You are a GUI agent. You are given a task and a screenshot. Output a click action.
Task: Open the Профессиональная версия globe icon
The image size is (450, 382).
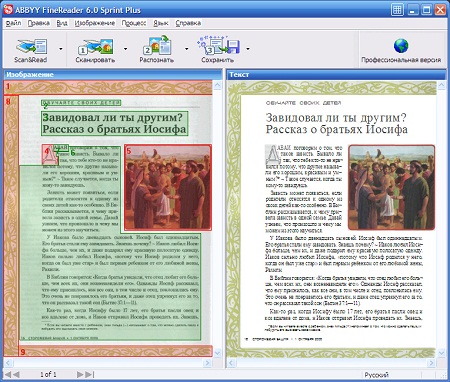point(401,46)
